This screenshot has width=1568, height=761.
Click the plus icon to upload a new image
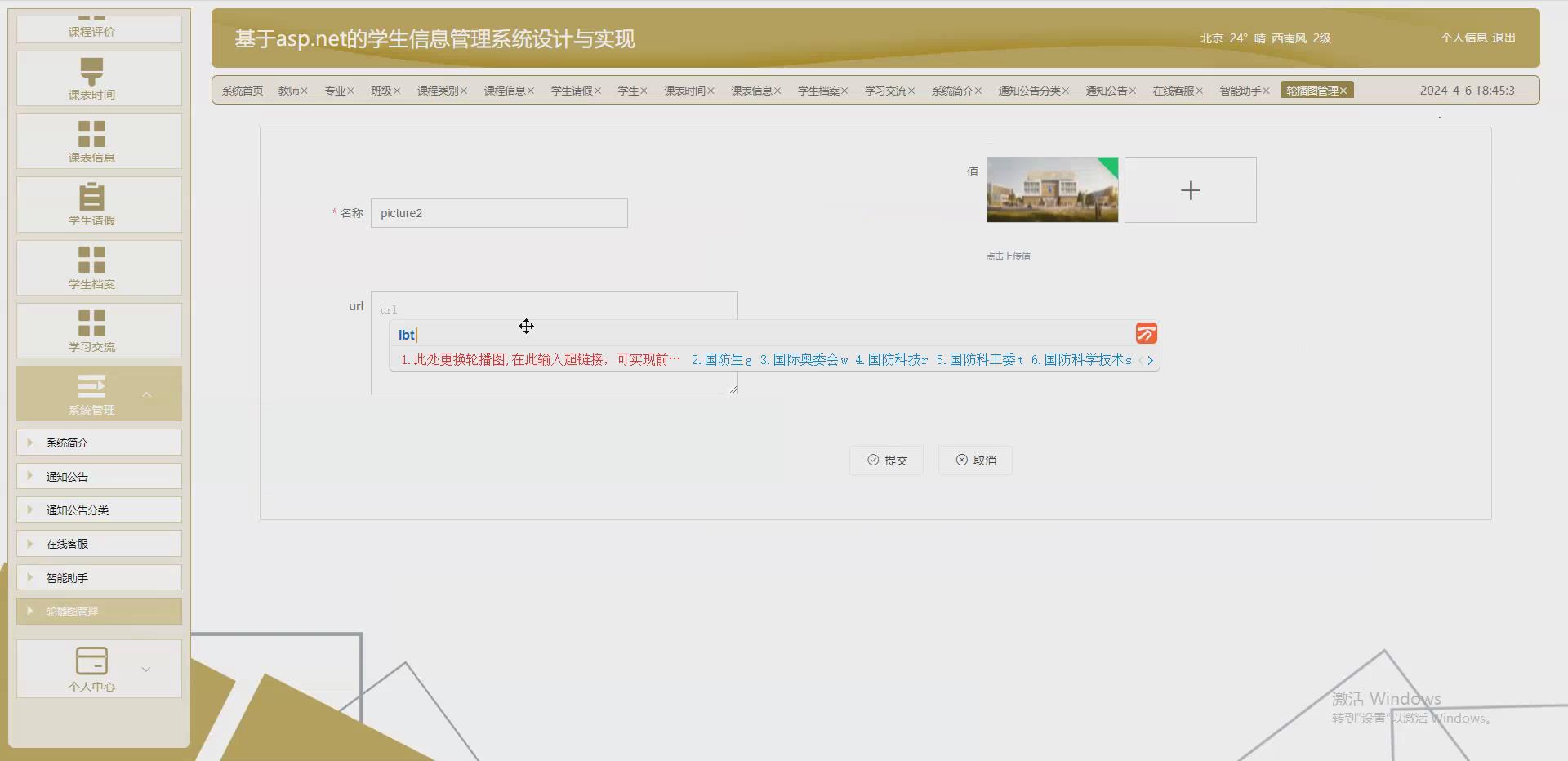[1190, 190]
